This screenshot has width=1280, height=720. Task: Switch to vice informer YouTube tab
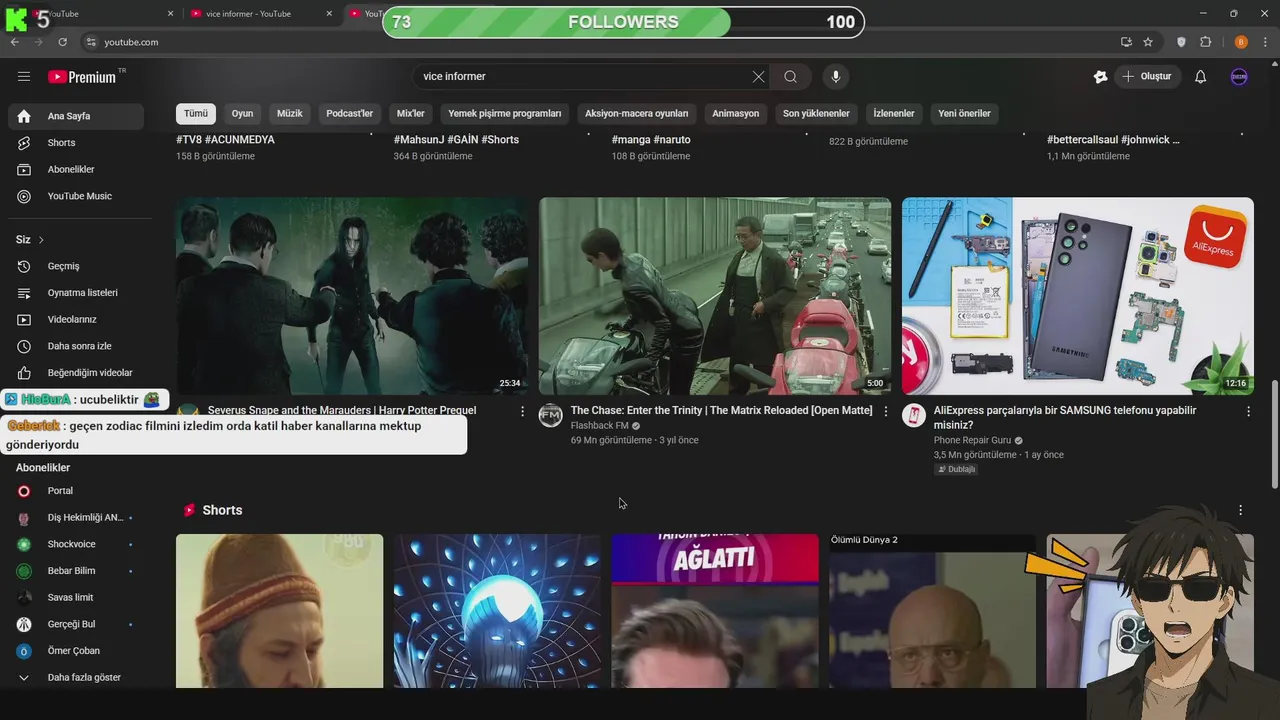tap(260, 14)
